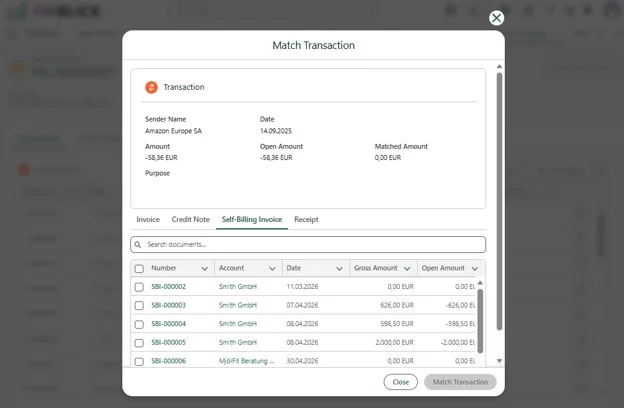Check the box for SBI-000004
Screen dimensions: 624x408
click(139, 324)
